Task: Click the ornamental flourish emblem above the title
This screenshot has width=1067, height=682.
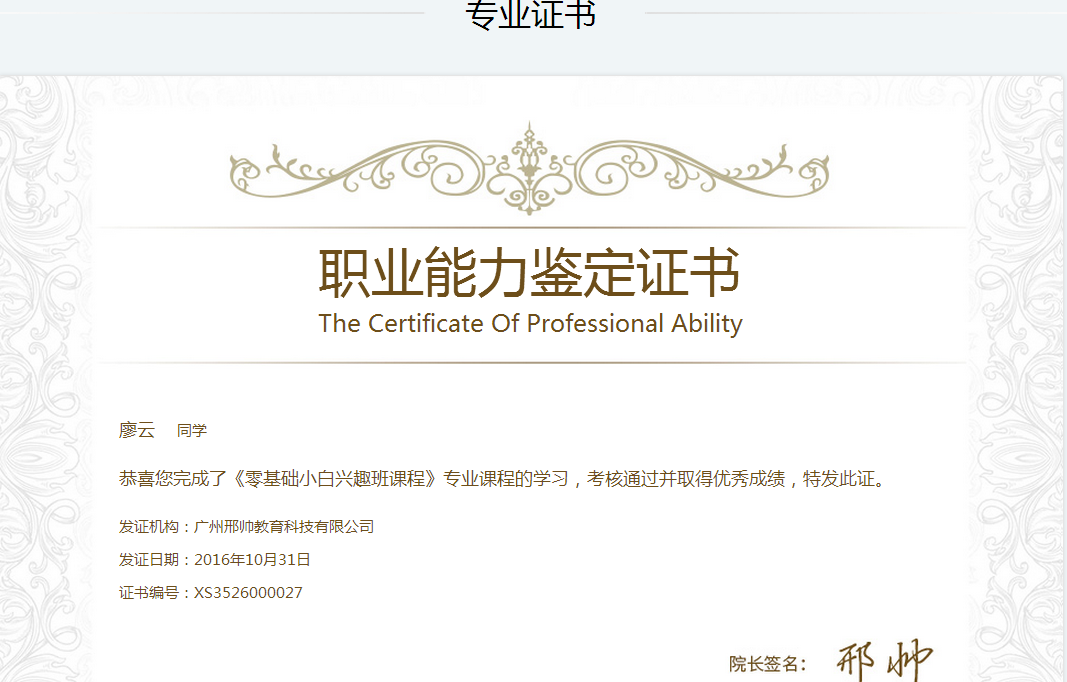Action: (x=529, y=168)
